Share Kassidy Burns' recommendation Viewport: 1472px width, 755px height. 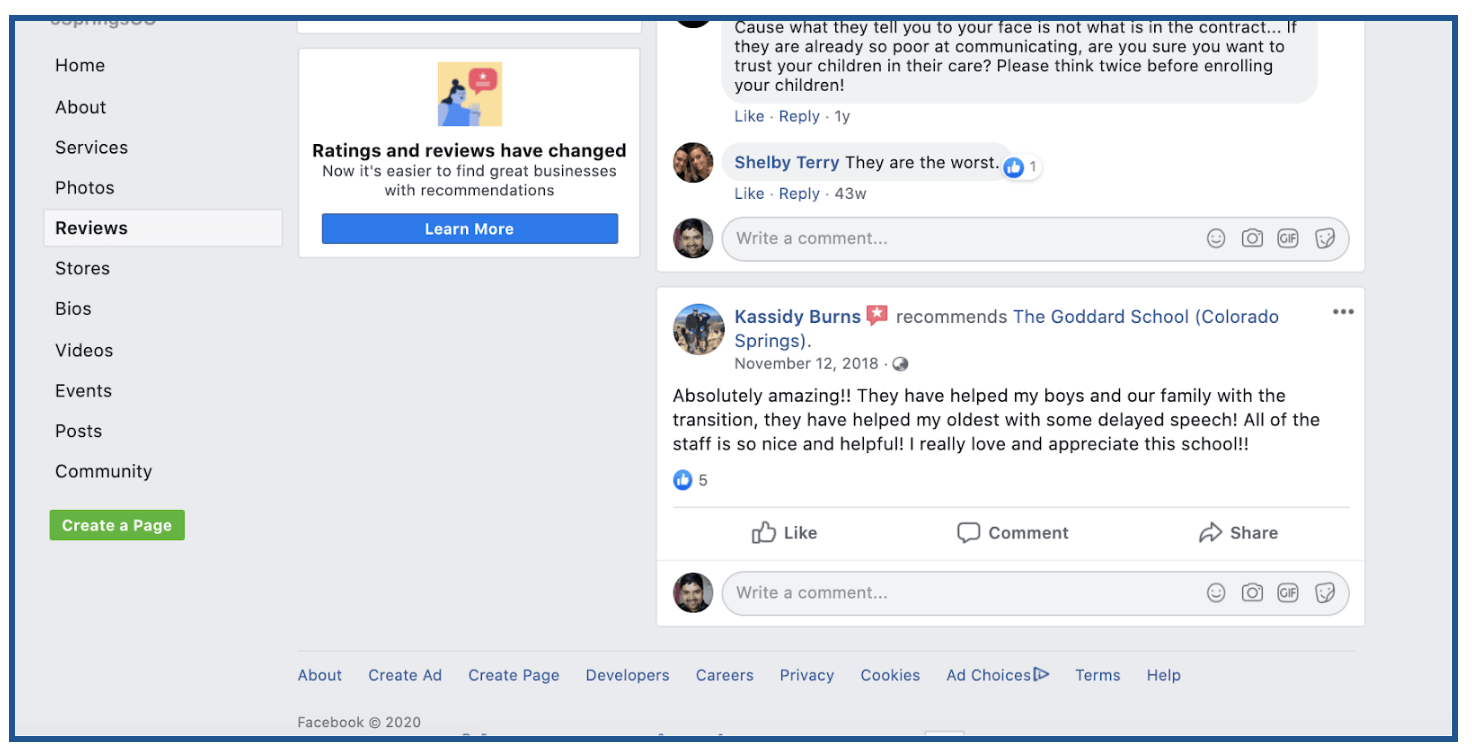pos(1238,533)
